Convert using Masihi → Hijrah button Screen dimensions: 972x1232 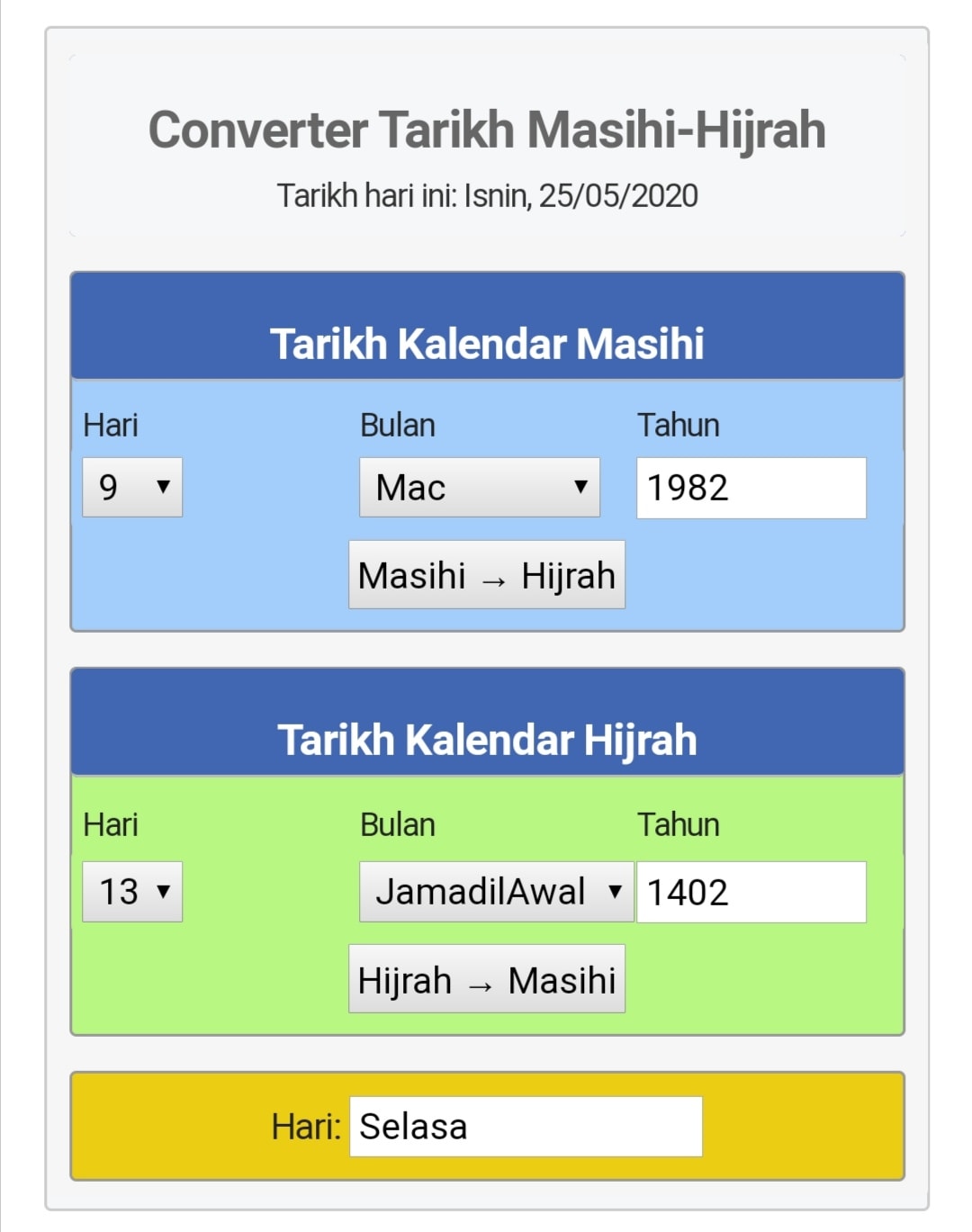point(487,574)
